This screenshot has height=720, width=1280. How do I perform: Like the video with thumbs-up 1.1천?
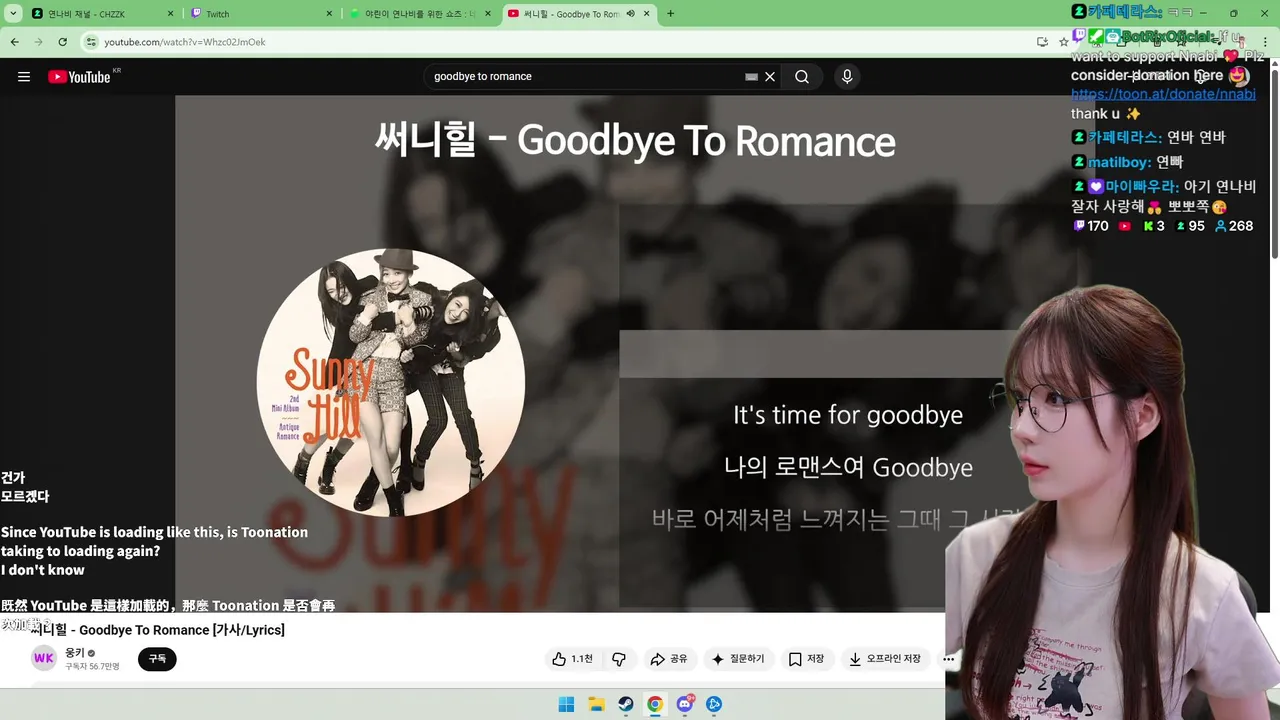[572, 659]
